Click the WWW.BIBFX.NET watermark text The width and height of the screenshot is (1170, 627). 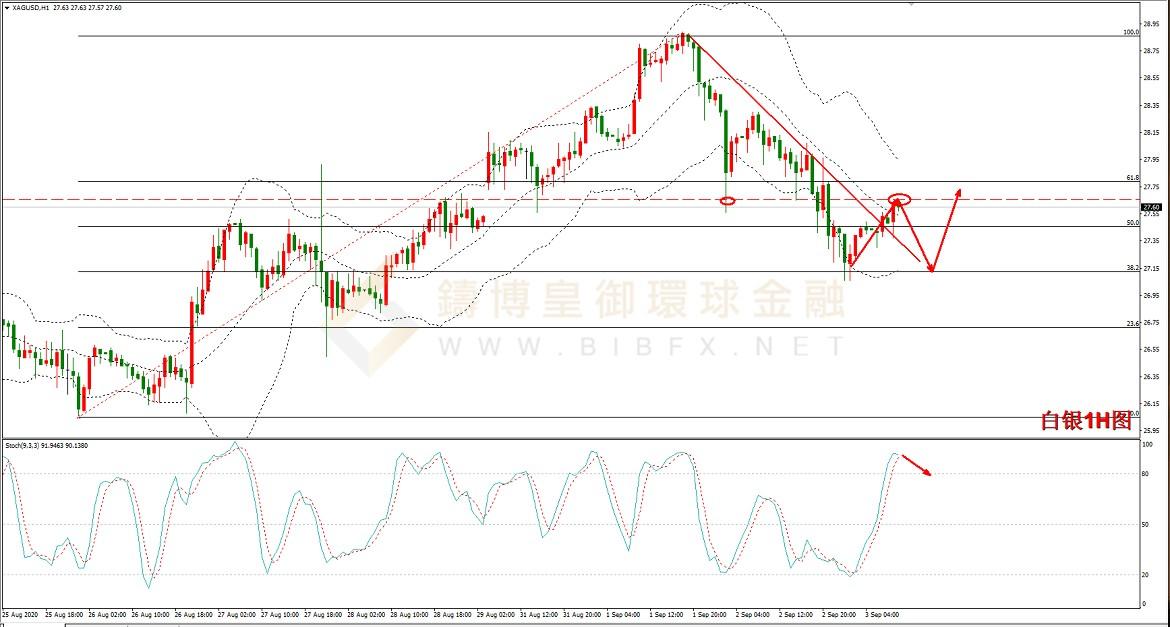(x=640, y=347)
